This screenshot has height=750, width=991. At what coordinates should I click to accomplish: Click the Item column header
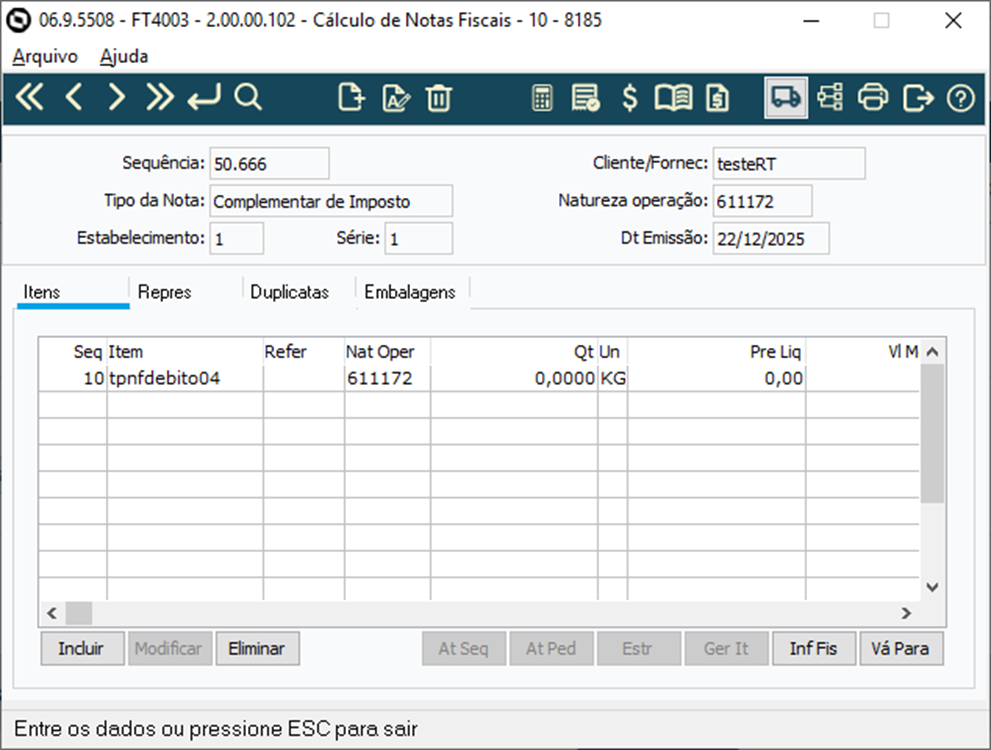[185, 351]
